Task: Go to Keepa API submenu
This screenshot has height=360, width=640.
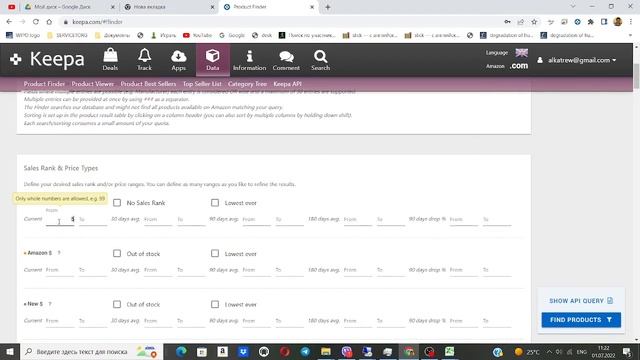Action: (287, 84)
